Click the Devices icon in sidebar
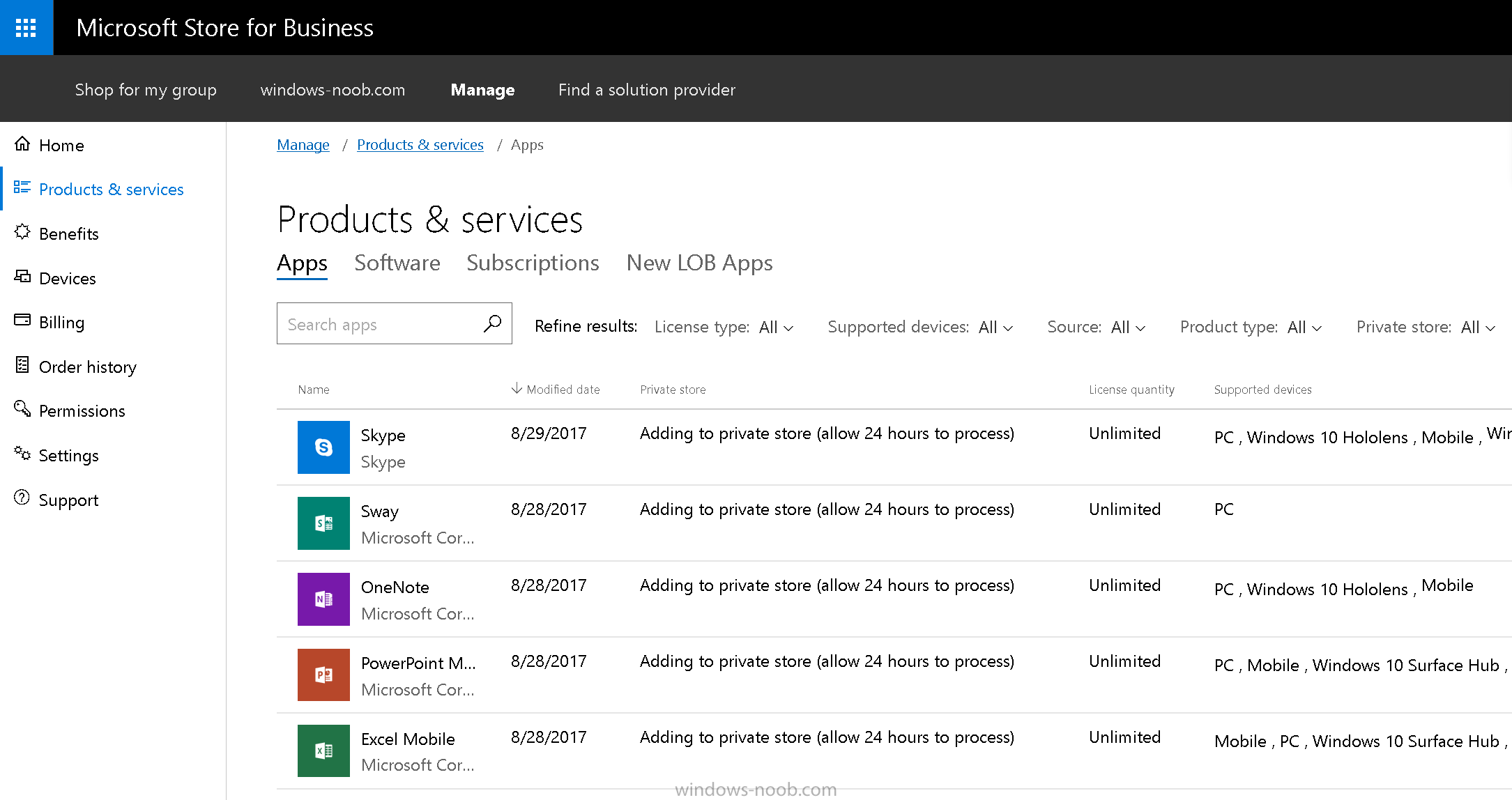This screenshot has height=800, width=1512. coord(22,276)
